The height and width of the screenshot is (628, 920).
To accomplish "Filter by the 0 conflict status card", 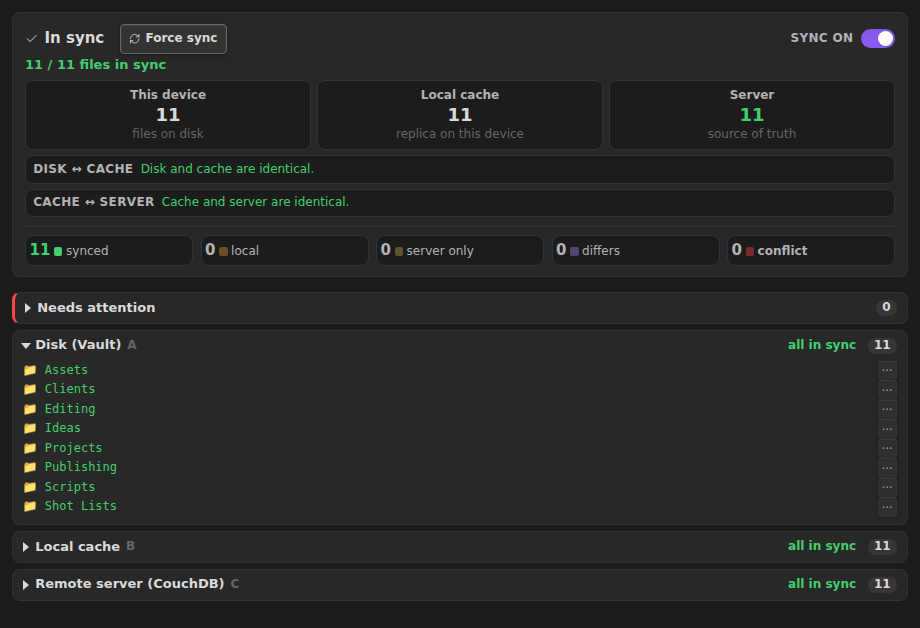I will pos(811,251).
